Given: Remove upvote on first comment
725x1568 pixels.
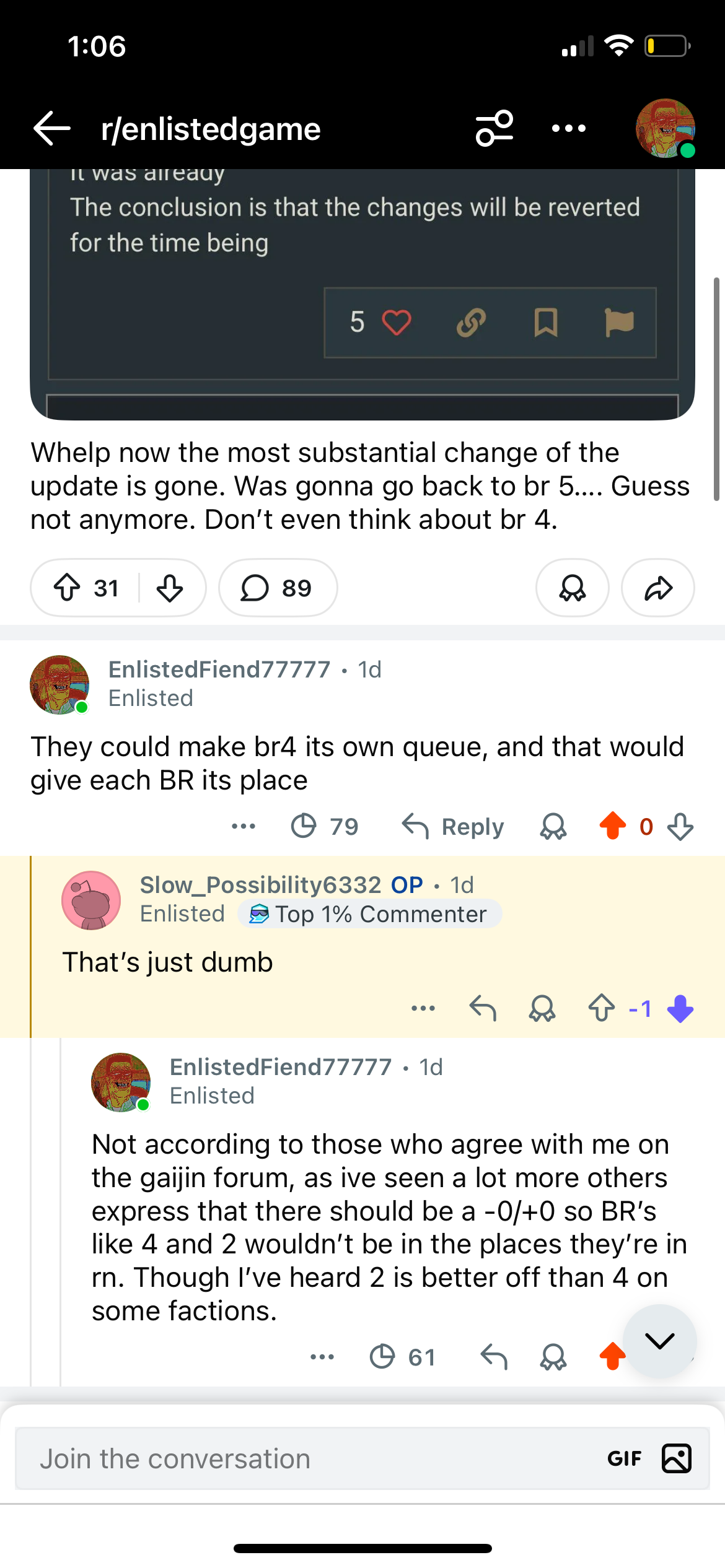Looking at the screenshot, I should pyautogui.click(x=612, y=826).
